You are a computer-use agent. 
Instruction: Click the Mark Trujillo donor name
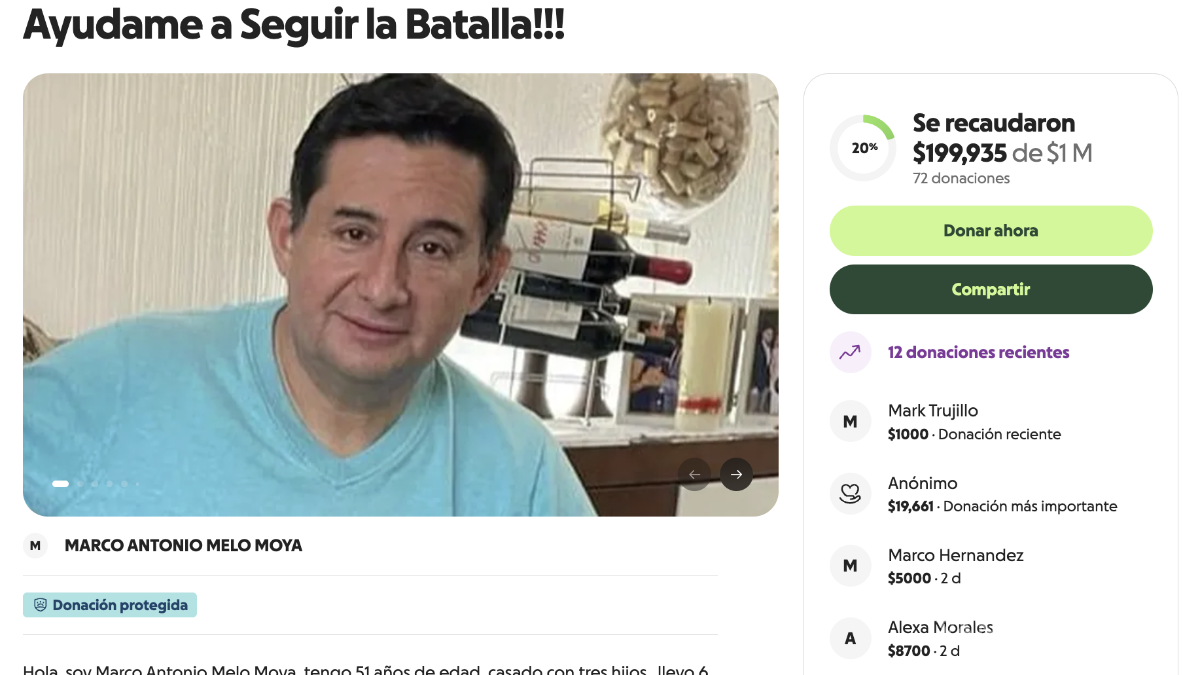click(933, 410)
